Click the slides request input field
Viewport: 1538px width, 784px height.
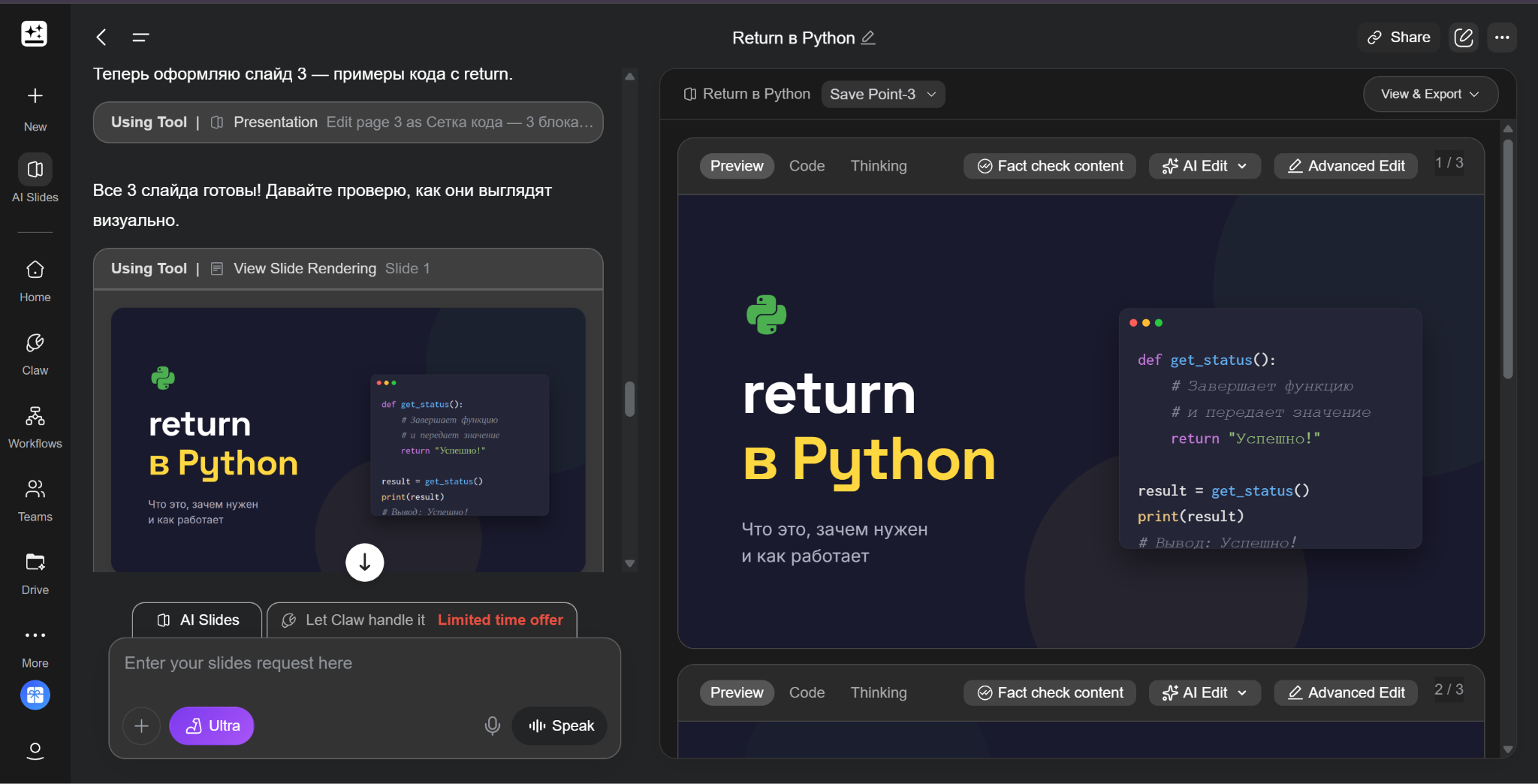click(364, 664)
